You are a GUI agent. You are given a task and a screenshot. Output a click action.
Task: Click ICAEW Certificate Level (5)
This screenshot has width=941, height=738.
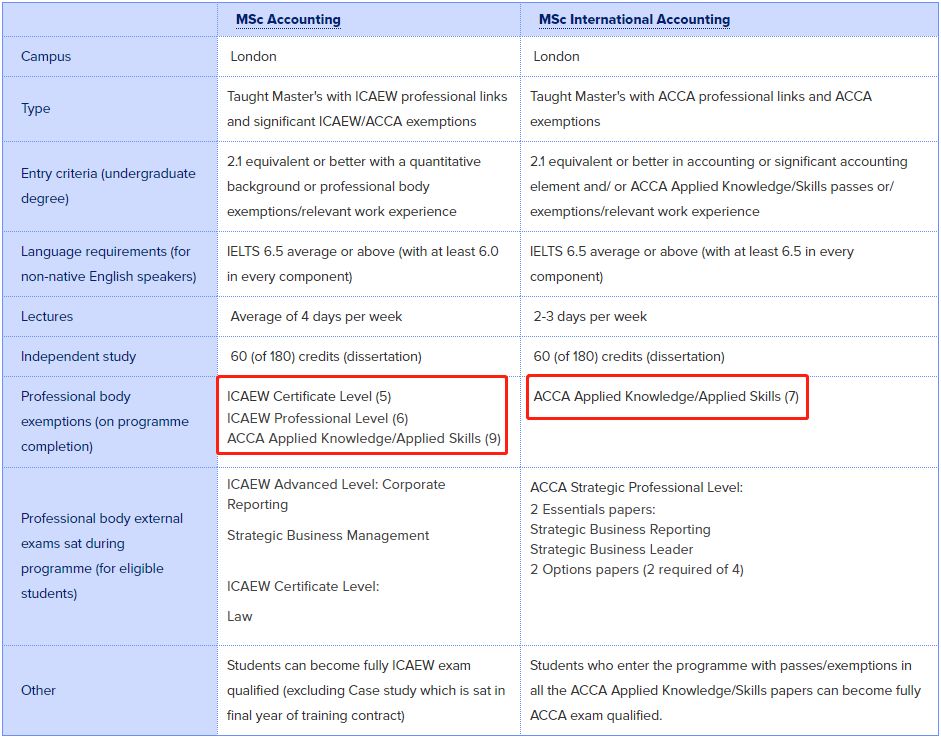(309, 397)
